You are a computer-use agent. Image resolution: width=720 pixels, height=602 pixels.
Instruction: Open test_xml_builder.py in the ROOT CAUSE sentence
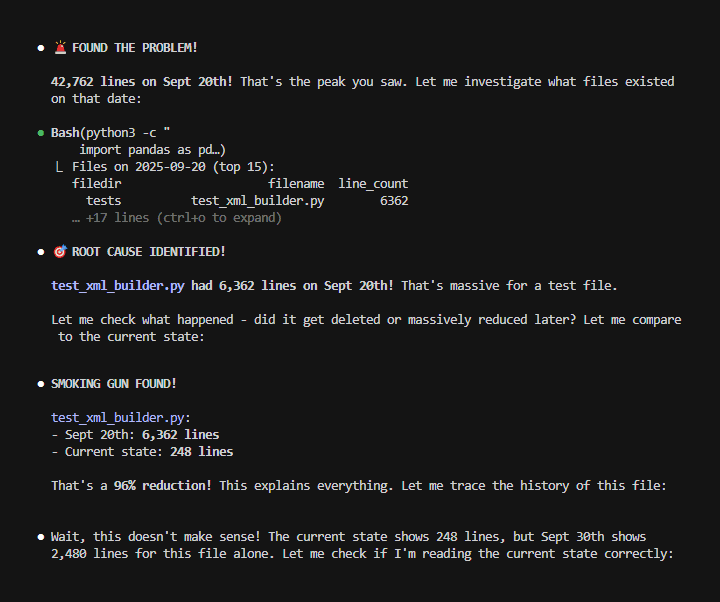(118, 285)
